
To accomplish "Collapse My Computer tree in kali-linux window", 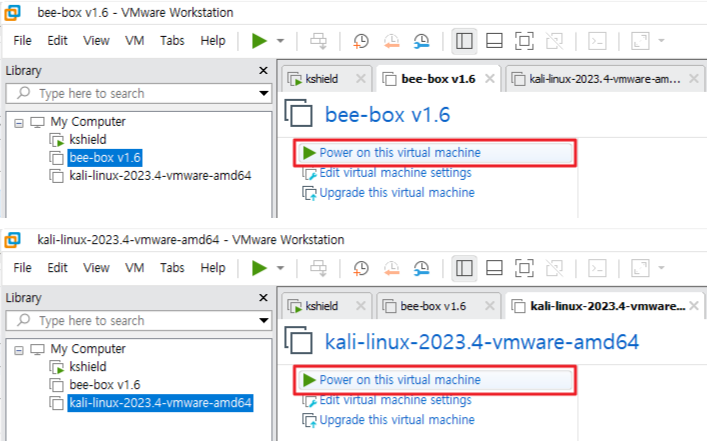I will click(x=19, y=350).
